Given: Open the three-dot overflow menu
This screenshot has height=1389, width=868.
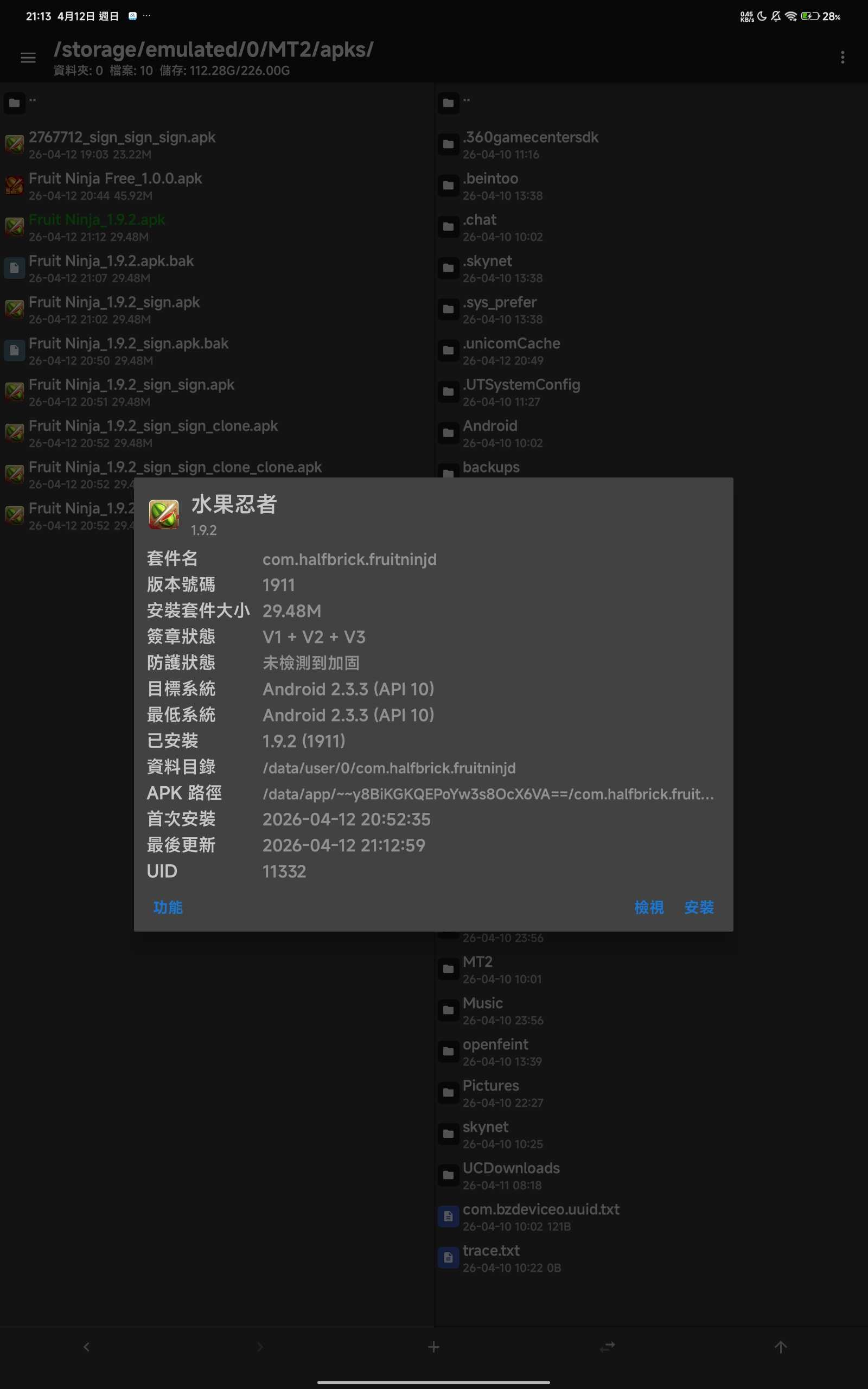Looking at the screenshot, I should [842, 58].
